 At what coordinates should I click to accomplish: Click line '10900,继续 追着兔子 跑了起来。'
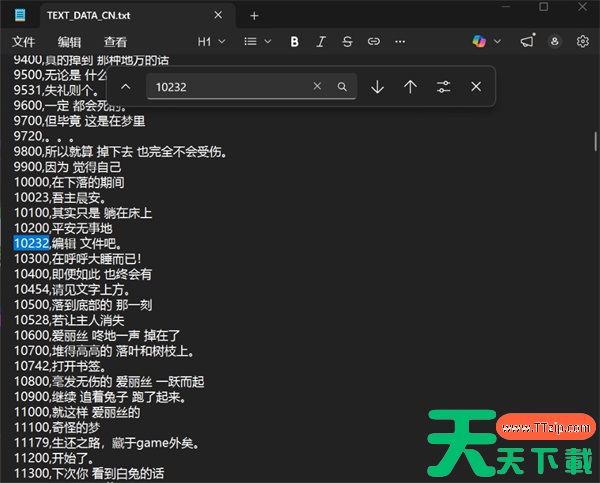point(100,397)
